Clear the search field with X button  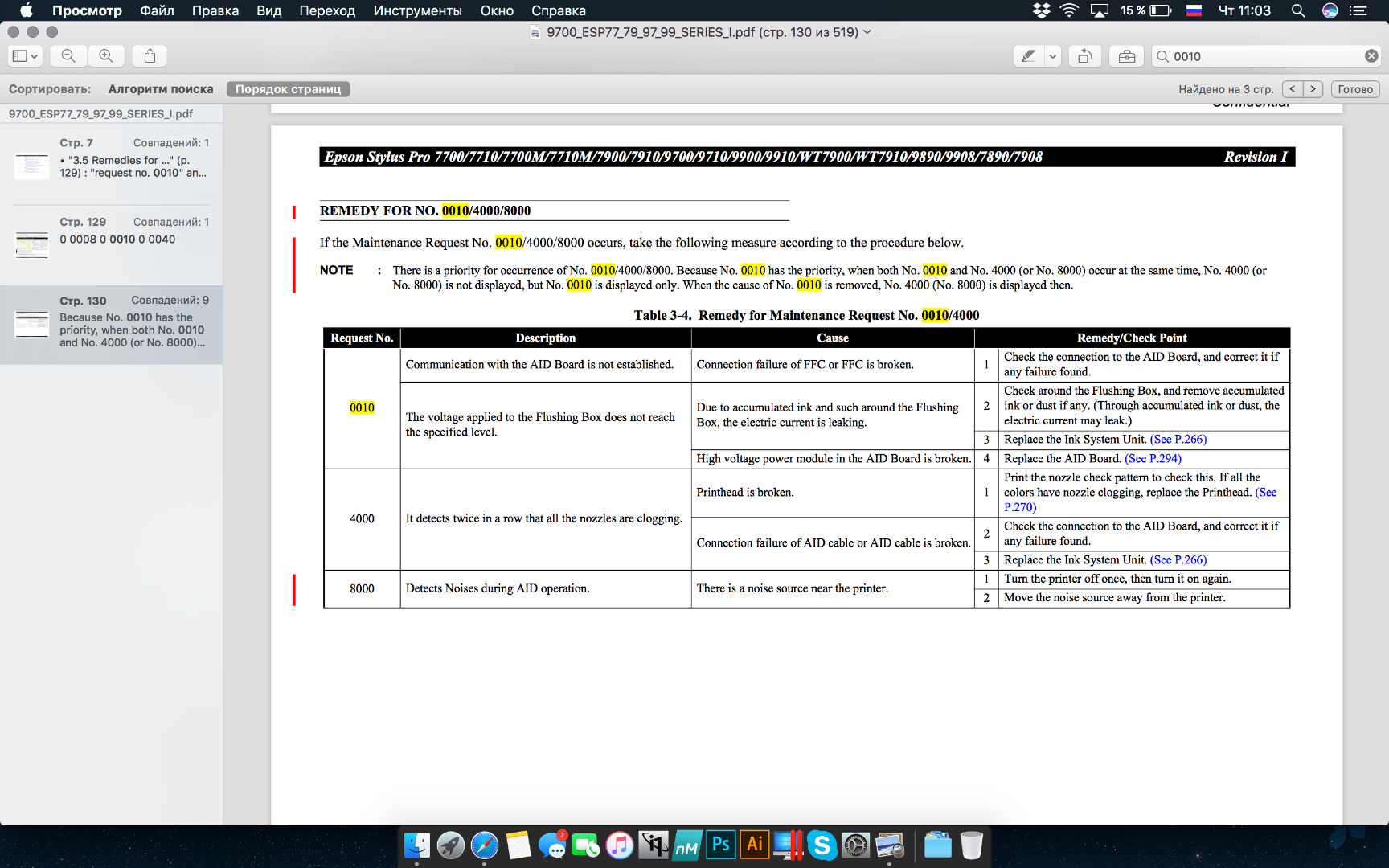coord(1371,56)
